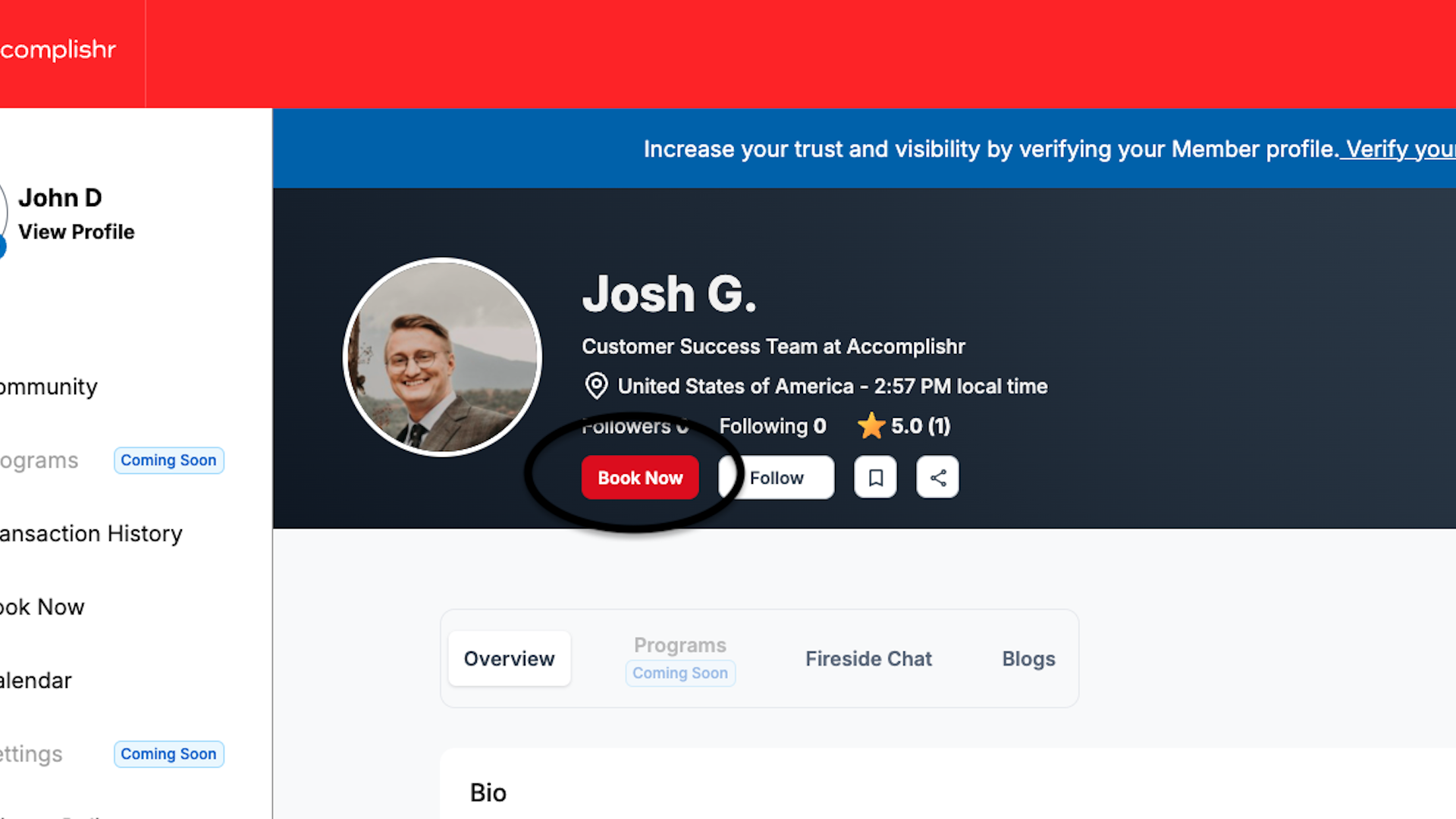Click the gold star rating icon

871,425
